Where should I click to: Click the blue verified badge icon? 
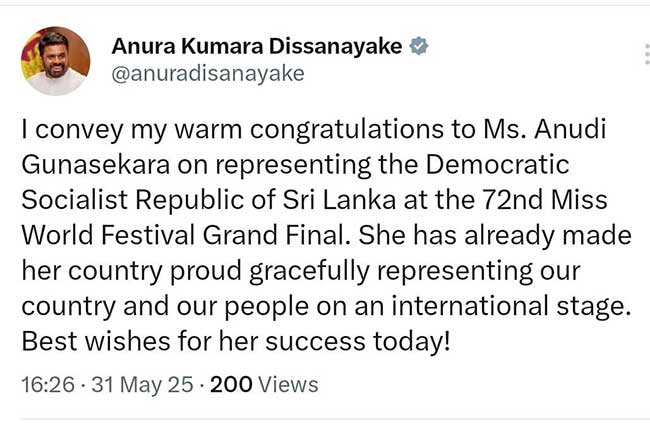[x=421, y=46]
